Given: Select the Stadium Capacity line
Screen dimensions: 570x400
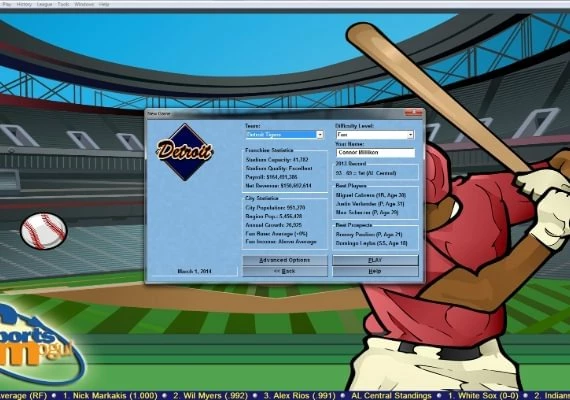Looking at the screenshot, I should pyautogui.click(x=277, y=160).
